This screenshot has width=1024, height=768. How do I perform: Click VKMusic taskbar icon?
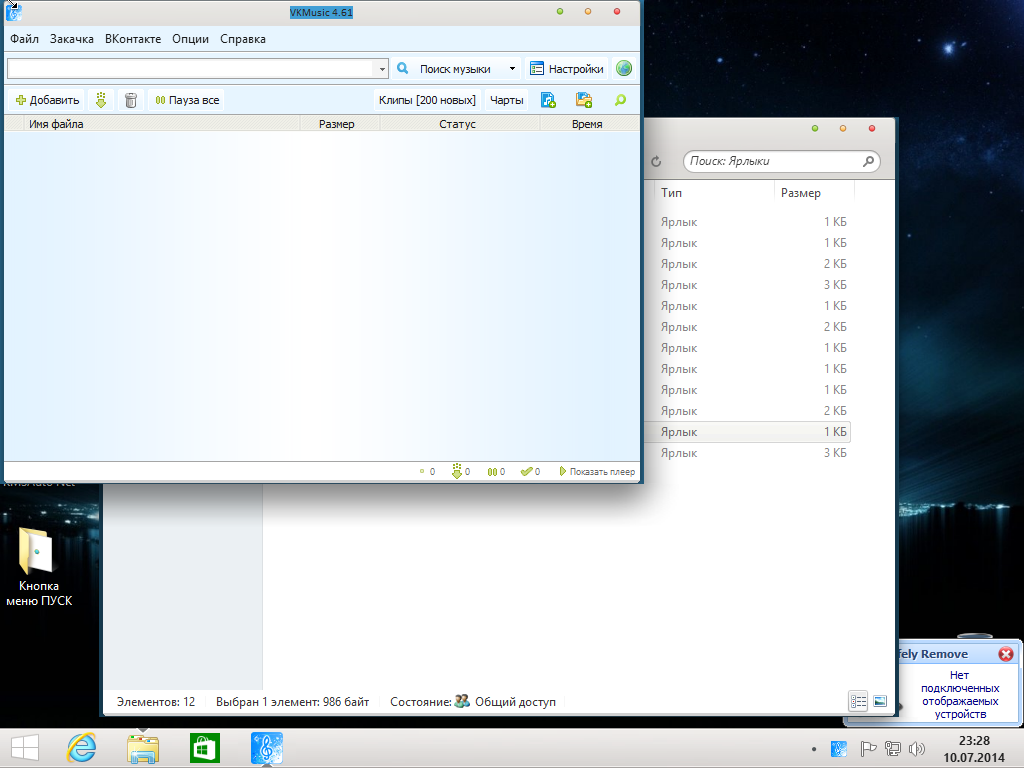266,748
